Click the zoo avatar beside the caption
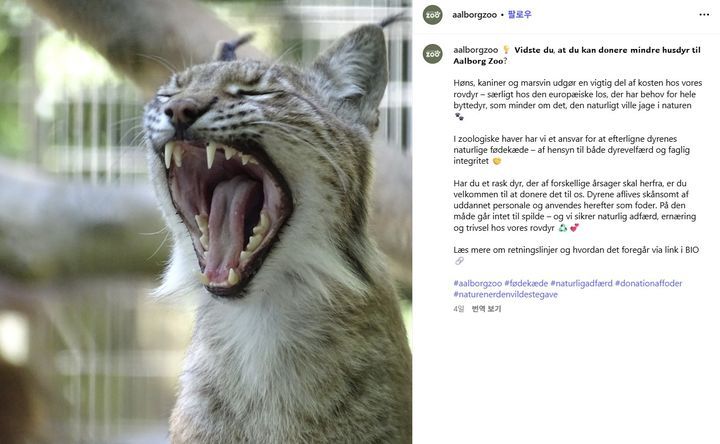720x444 pixels. click(x=433, y=54)
